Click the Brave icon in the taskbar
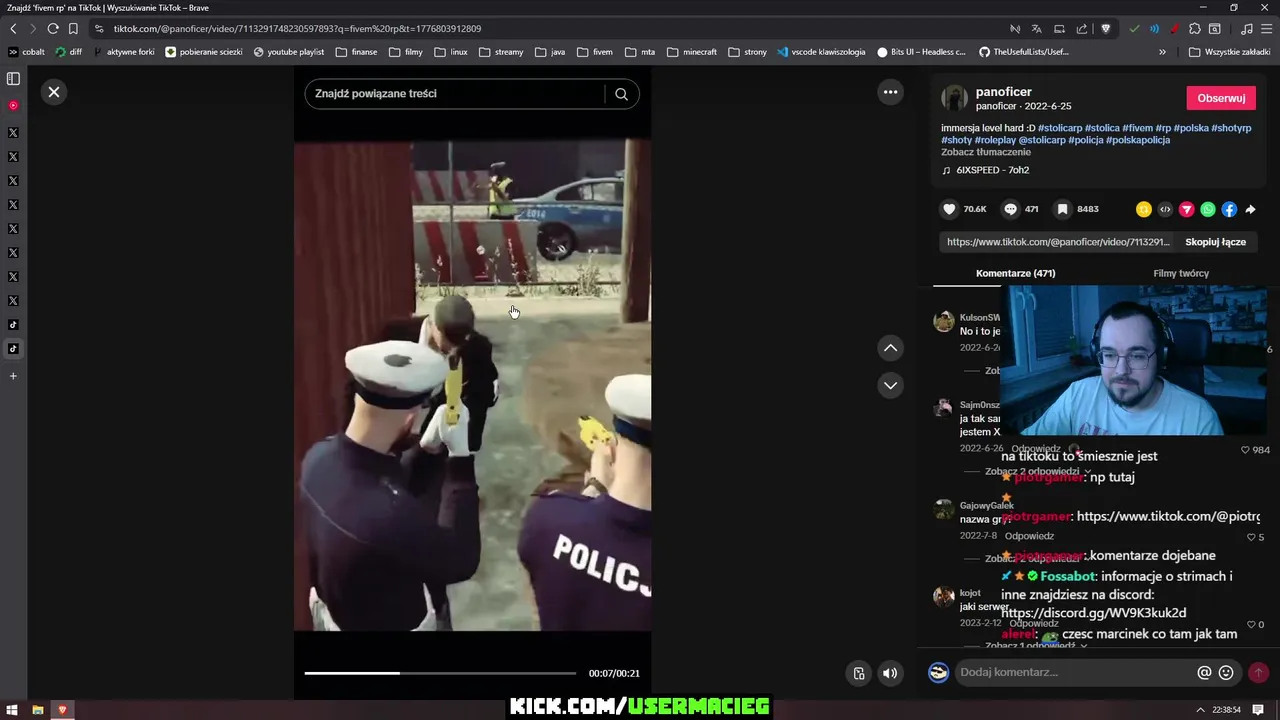Viewport: 1280px width, 720px height. pyautogui.click(x=62, y=710)
